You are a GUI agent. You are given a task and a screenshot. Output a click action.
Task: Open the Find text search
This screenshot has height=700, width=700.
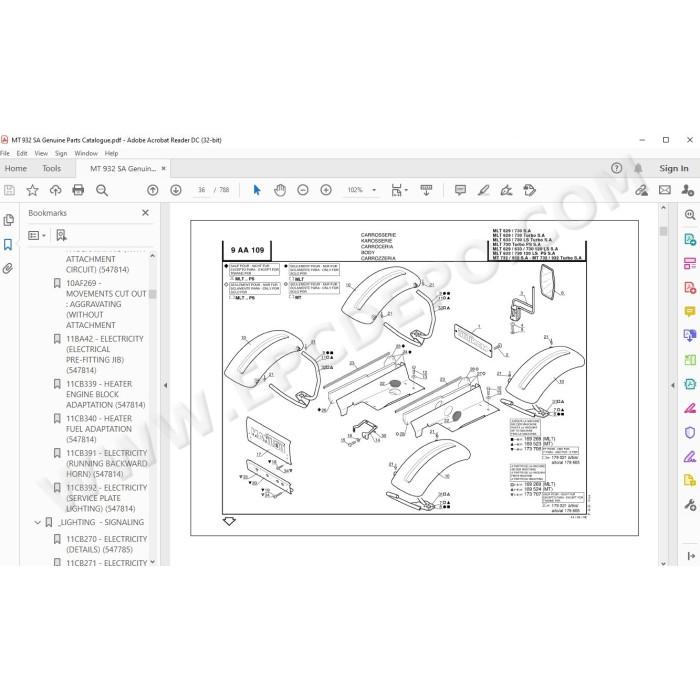click(x=102, y=191)
